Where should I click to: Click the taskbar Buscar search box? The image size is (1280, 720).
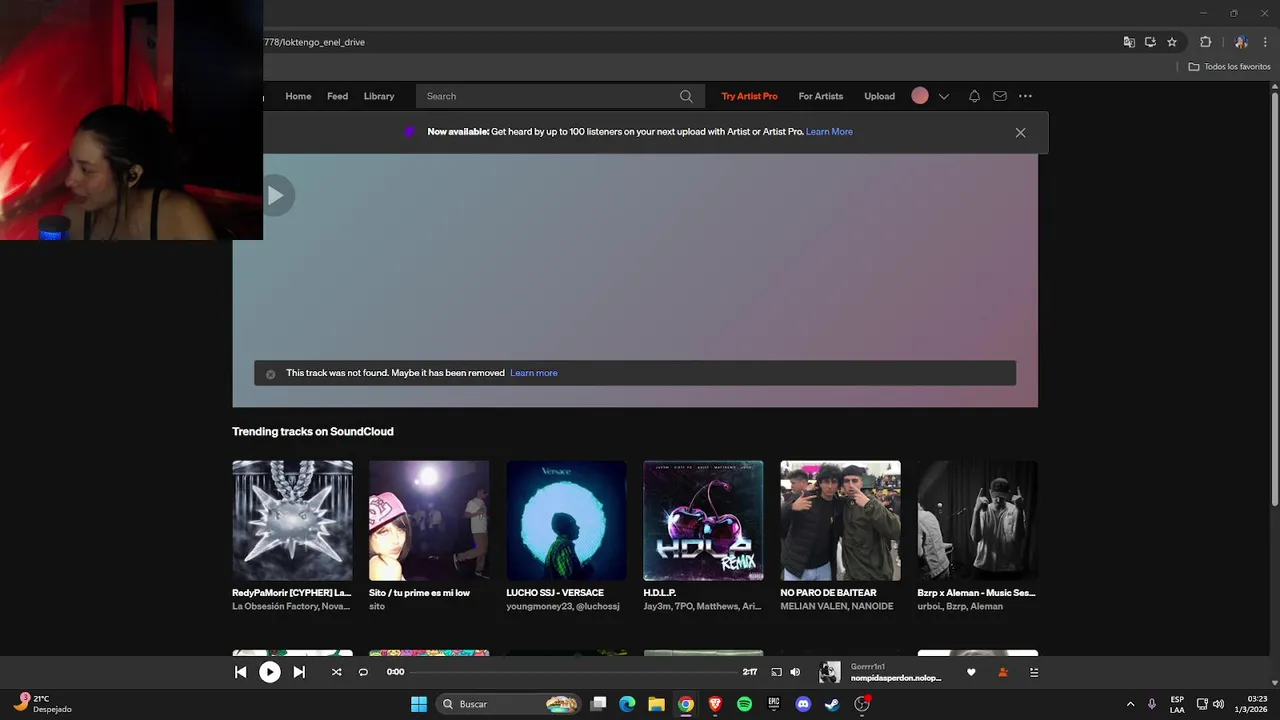click(510, 704)
